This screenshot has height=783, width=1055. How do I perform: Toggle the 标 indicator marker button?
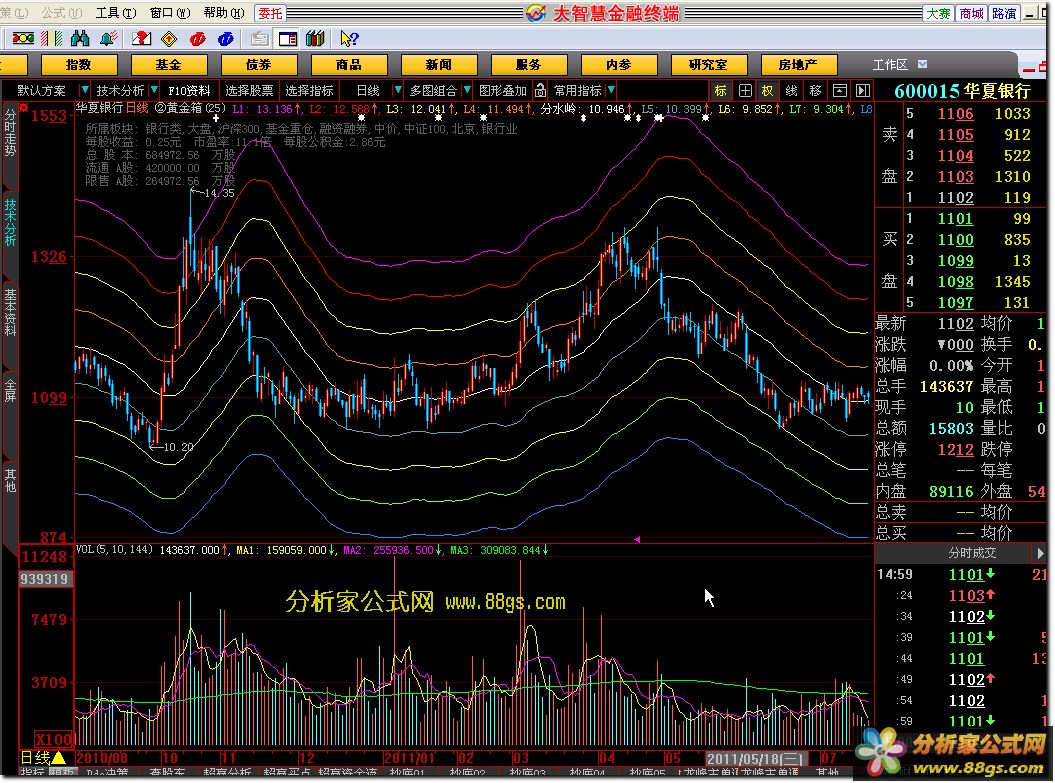pos(721,91)
